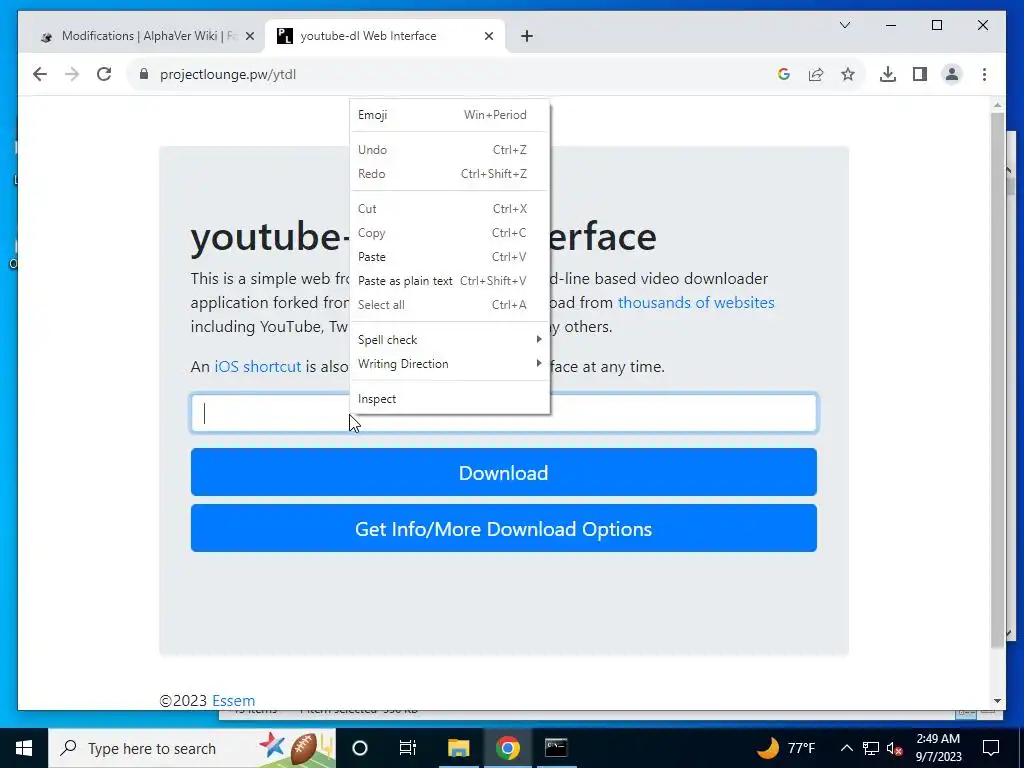Focus the video URL input field
1024x768 pixels.
(x=504, y=413)
